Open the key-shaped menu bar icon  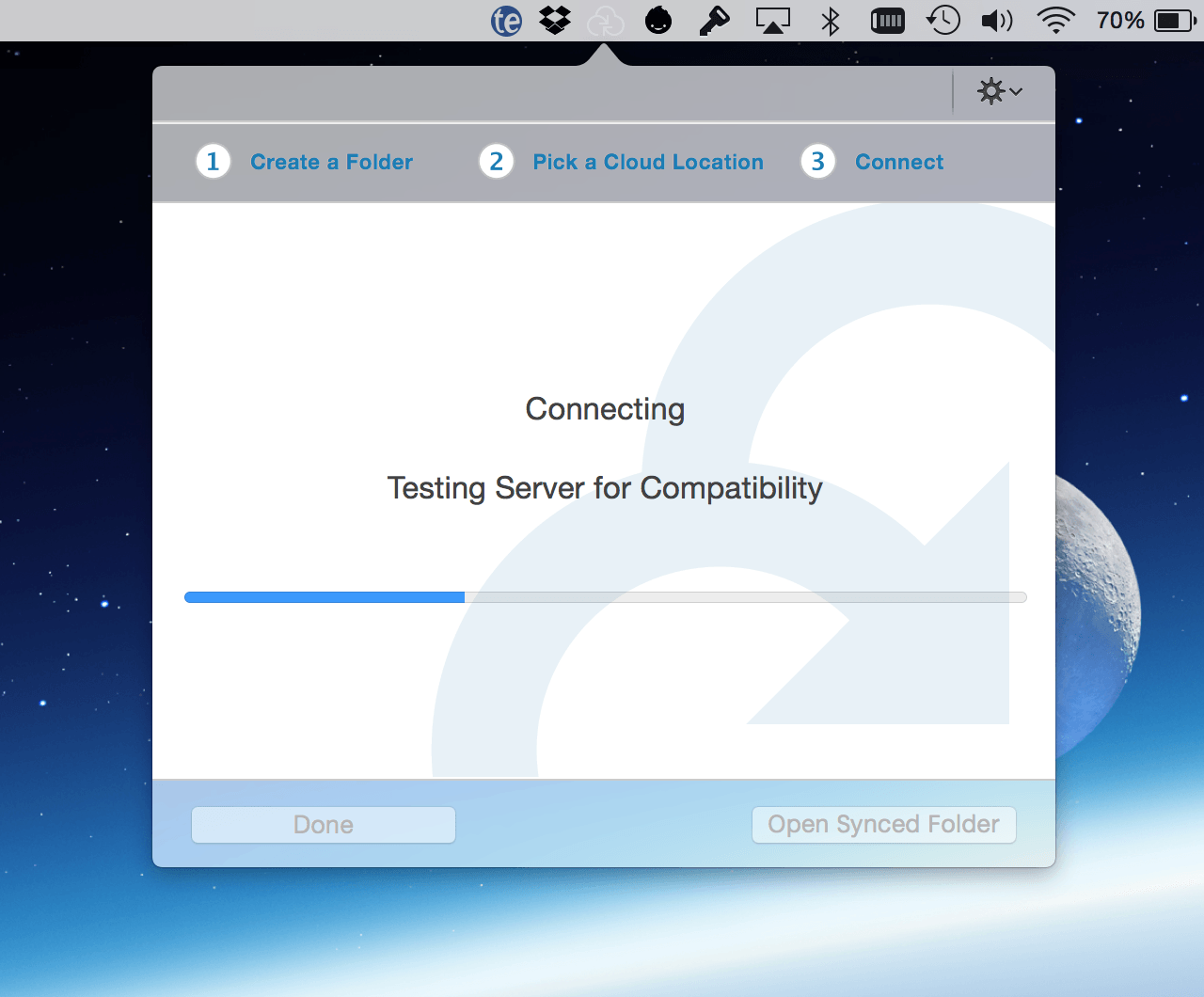[715, 21]
